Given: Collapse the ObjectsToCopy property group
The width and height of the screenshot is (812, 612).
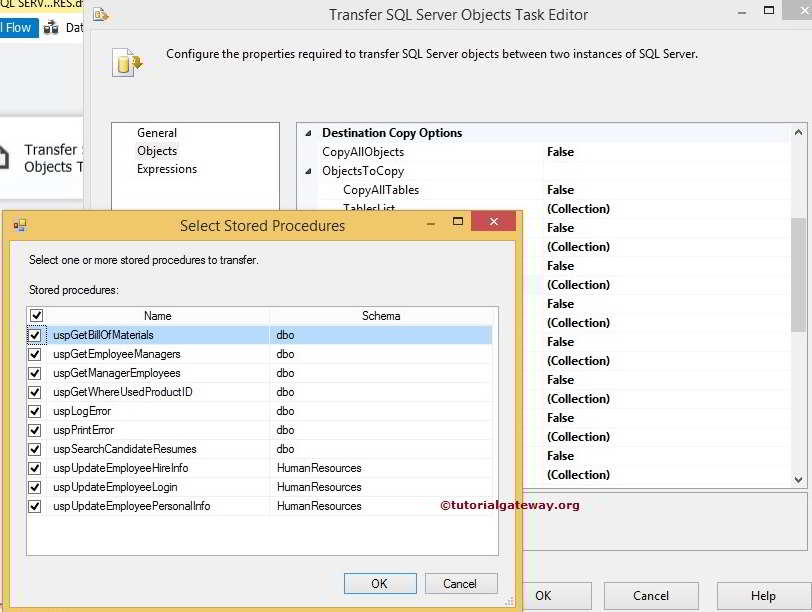Looking at the screenshot, I should (306, 170).
